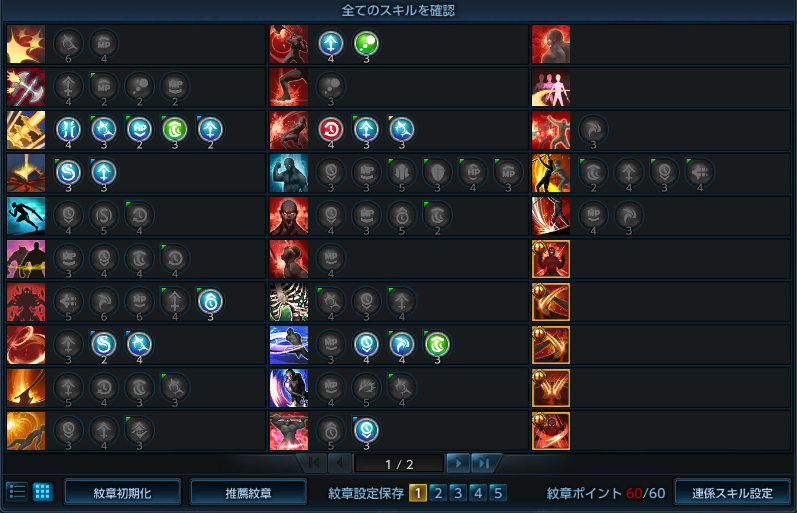Go to the next page arrow
797x513 pixels.
pyautogui.click(x=458, y=463)
